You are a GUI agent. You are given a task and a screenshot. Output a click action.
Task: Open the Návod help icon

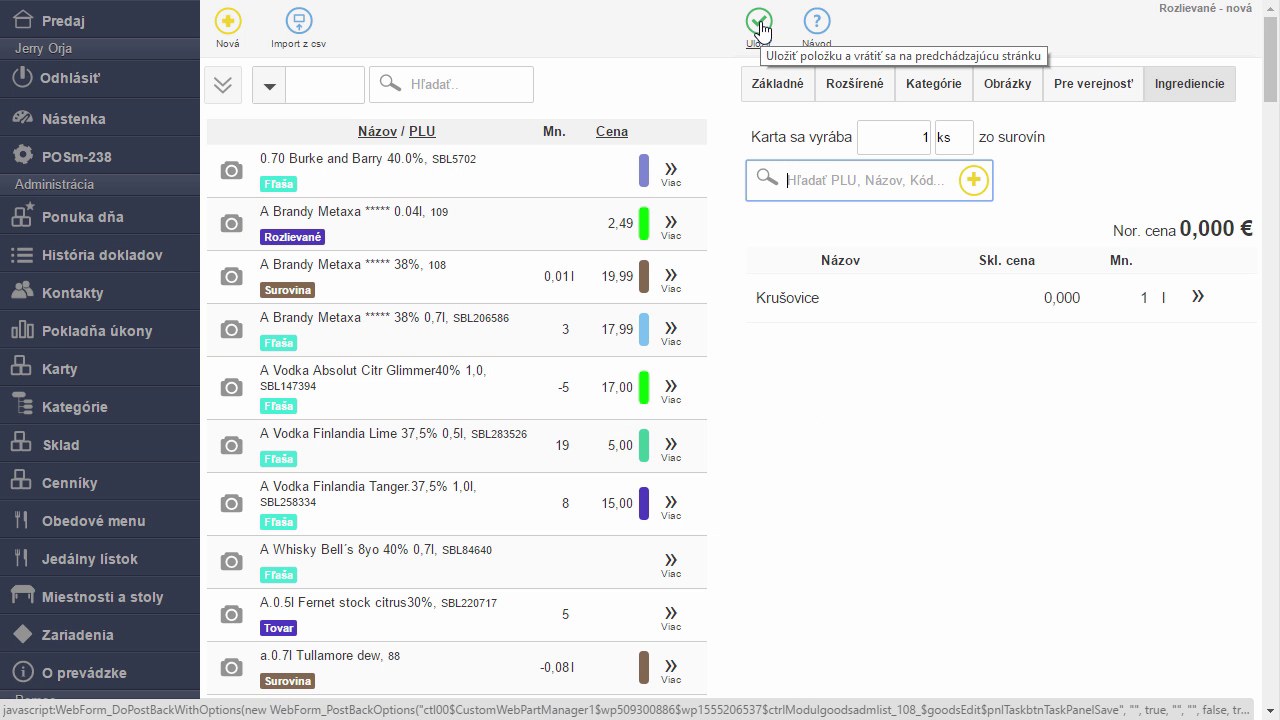click(x=817, y=21)
